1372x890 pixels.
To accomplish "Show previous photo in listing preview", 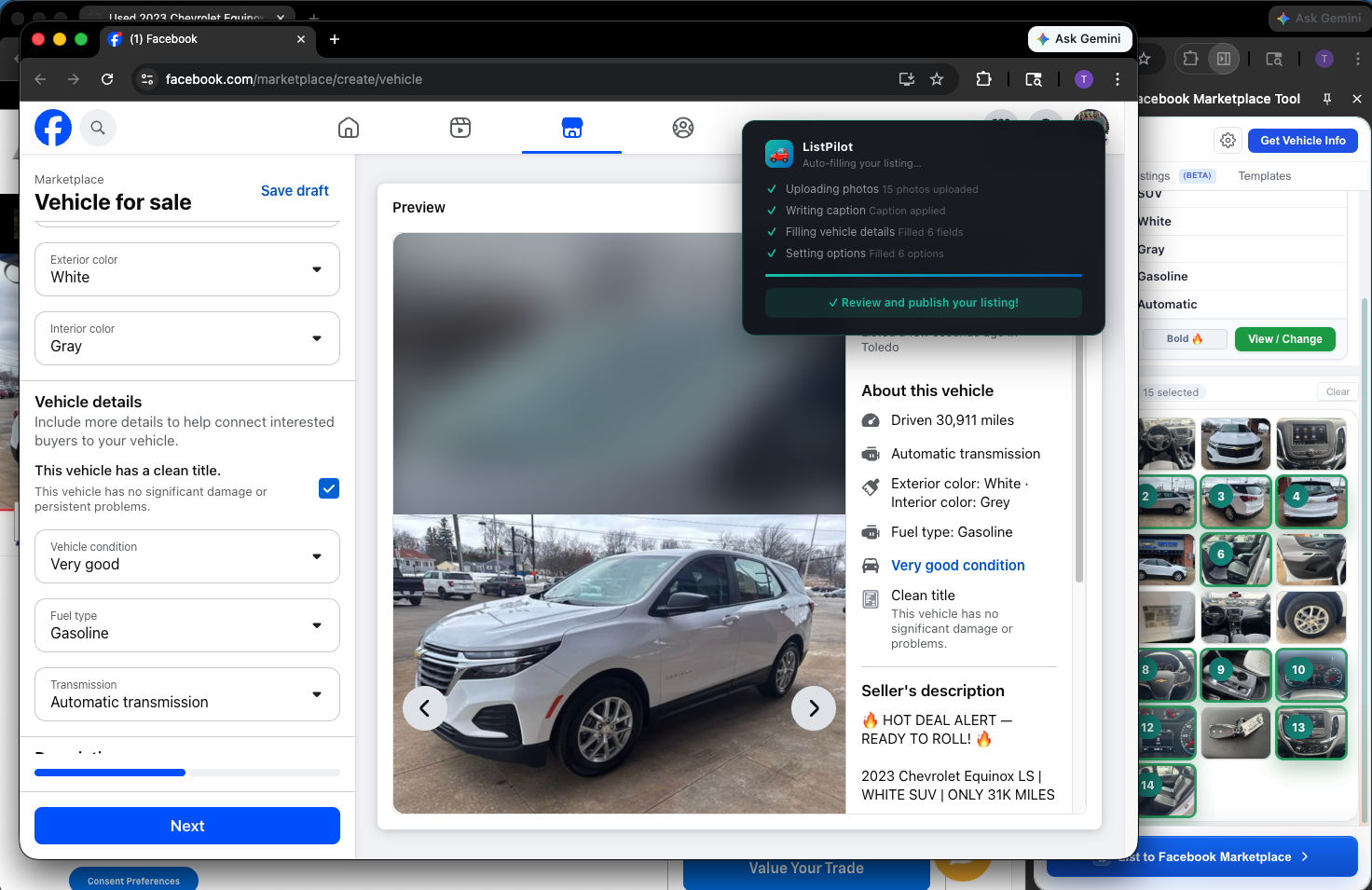I will point(424,708).
